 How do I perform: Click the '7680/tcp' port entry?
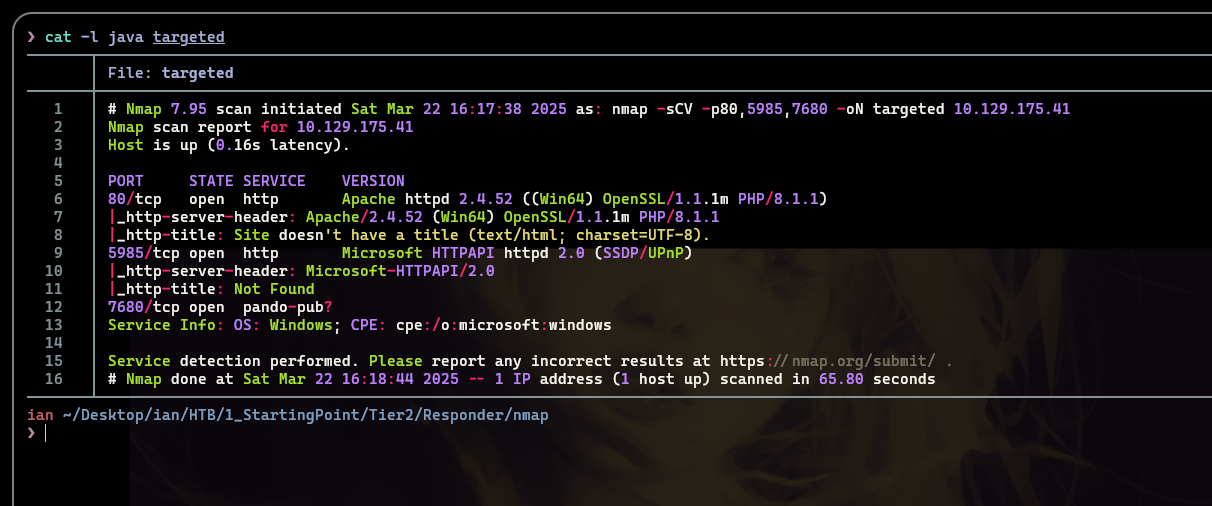[x=144, y=307]
